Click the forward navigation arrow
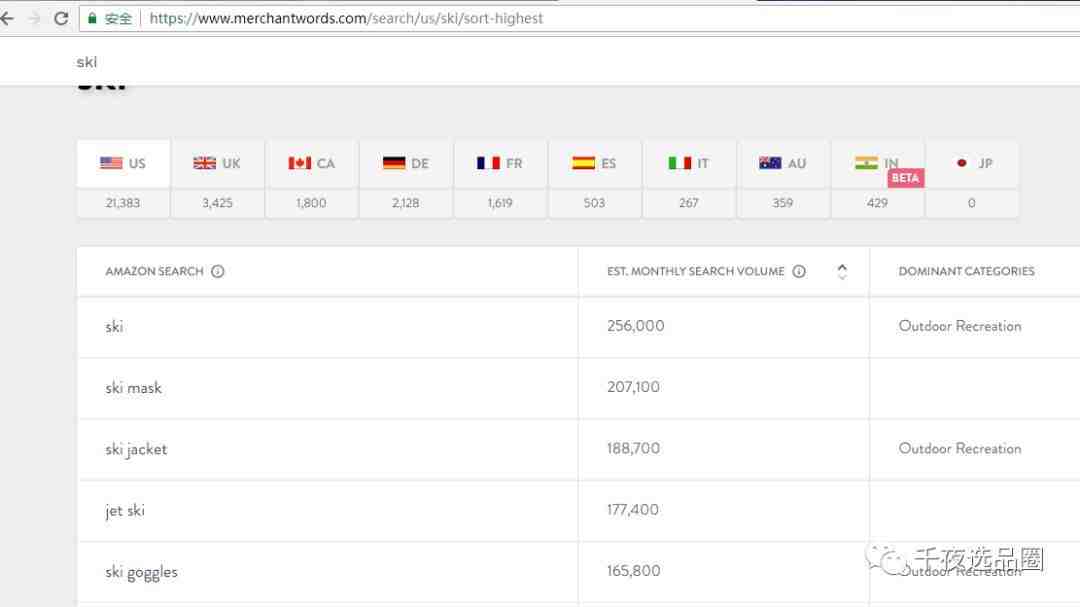Image resolution: width=1080 pixels, height=607 pixels. [x=34, y=19]
